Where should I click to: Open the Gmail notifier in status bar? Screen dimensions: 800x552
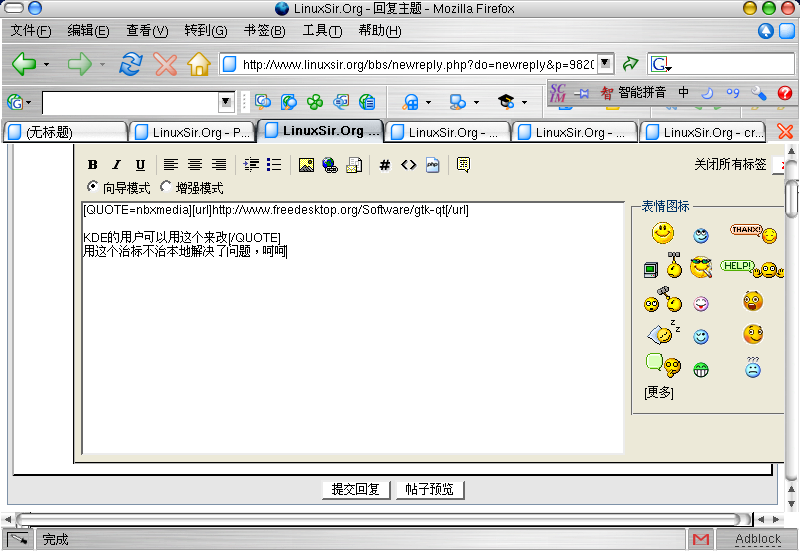tap(701, 539)
